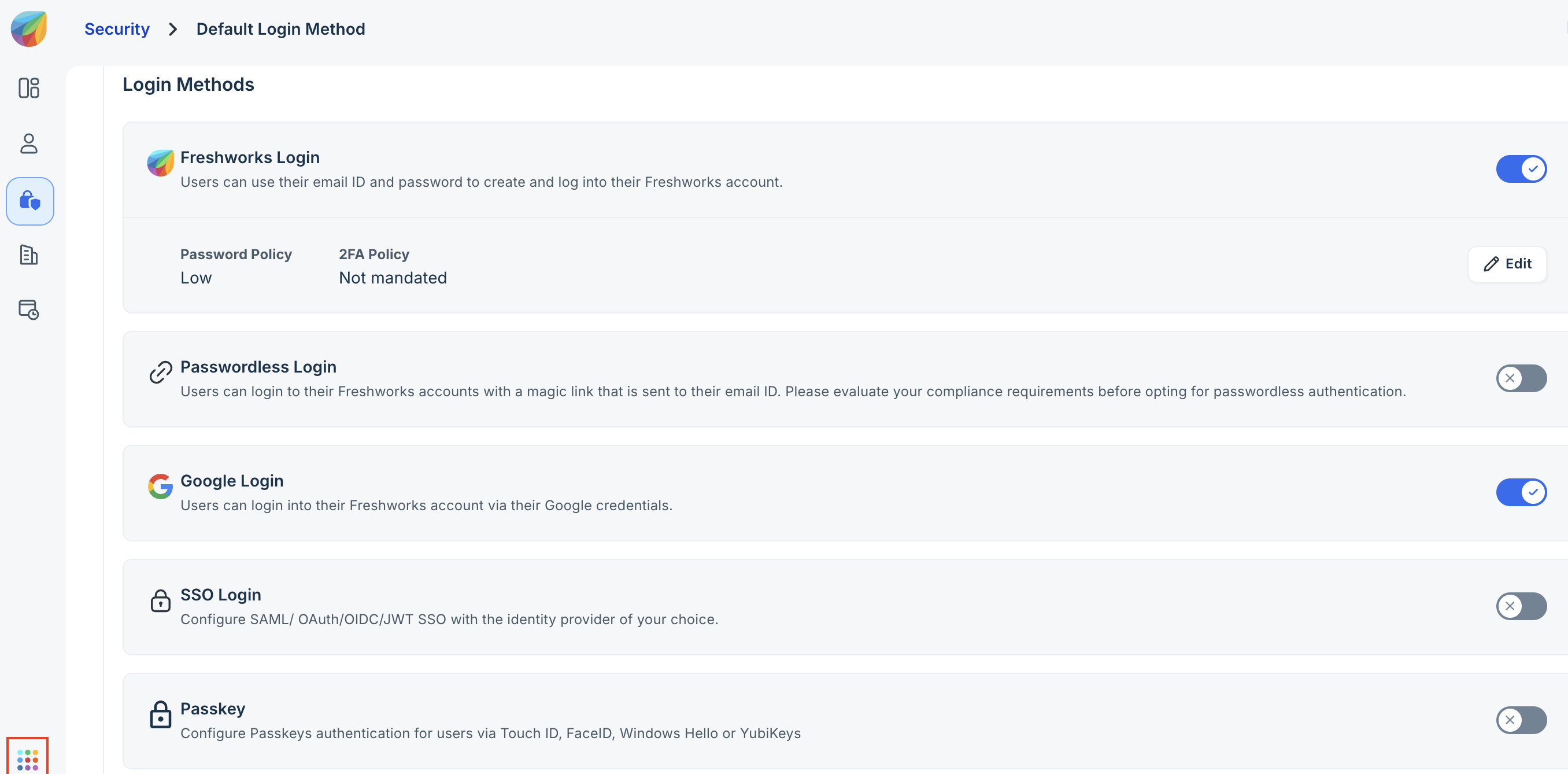Screen dimensions: 1568x774
Task: Open the audit log clock icon in sidebar
Action: 28,309
